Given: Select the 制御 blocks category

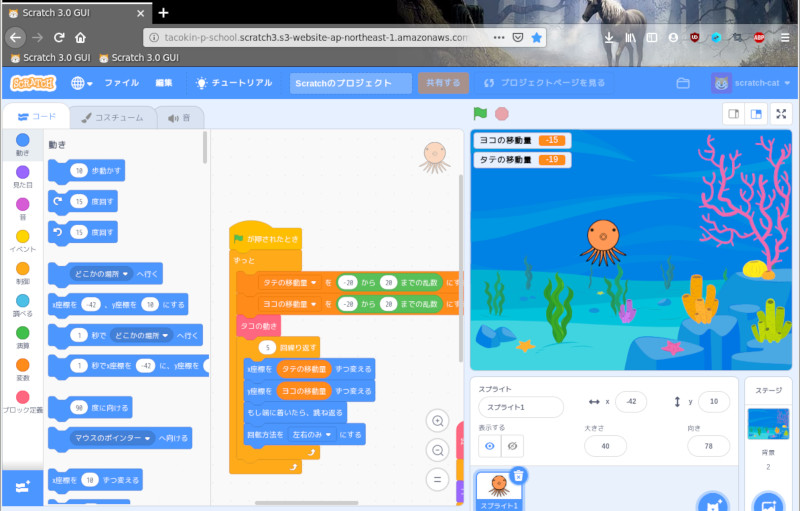Looking at the screenshot, I should [22, 273].
